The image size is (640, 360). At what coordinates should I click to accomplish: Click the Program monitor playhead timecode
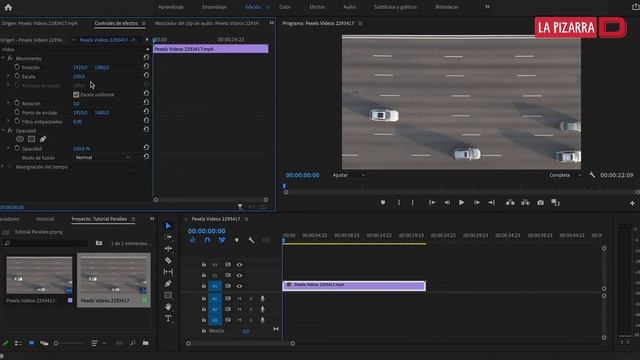pos(302,175)
